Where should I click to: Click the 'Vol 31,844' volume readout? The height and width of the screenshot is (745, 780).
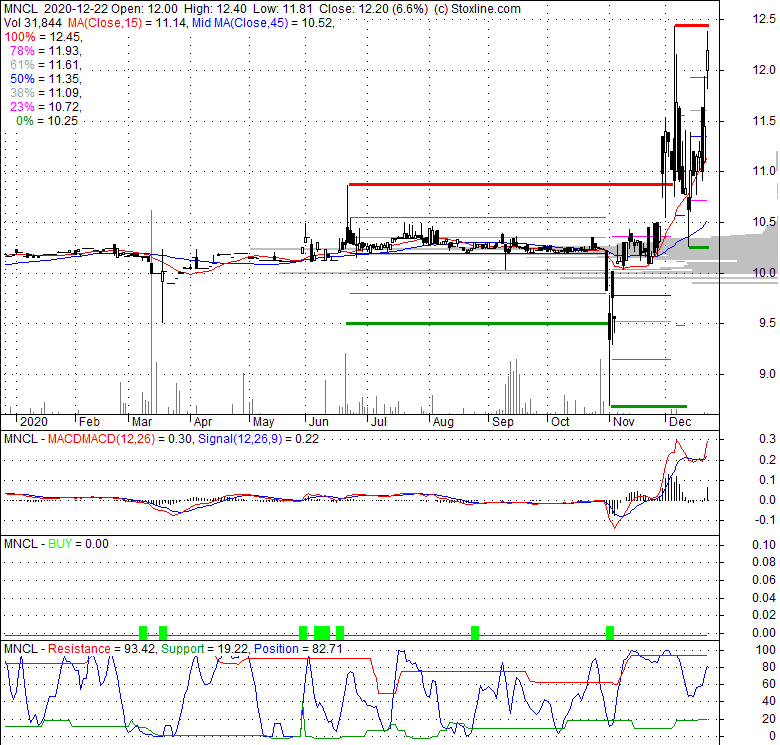coord(33,22)
